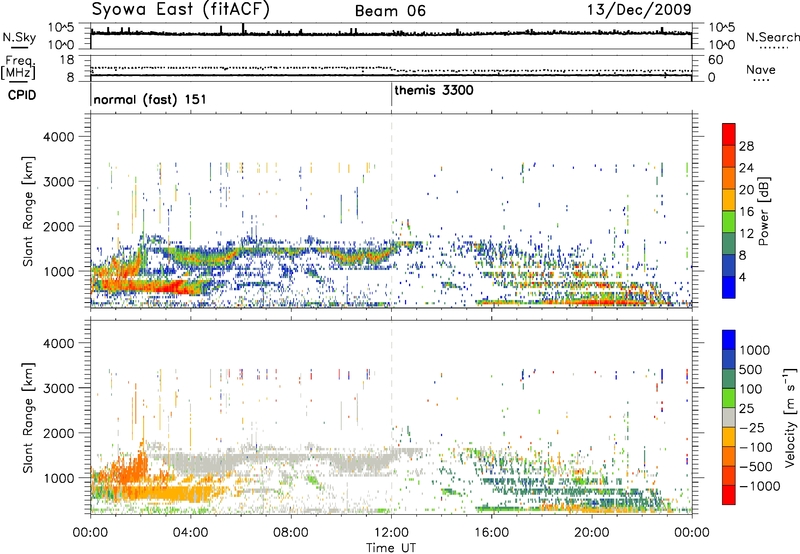Image resolution: width=800 pixels, height=554 pixels.
Task: Click the red top segment of the Power colorbar
Action: click(729, 134)
